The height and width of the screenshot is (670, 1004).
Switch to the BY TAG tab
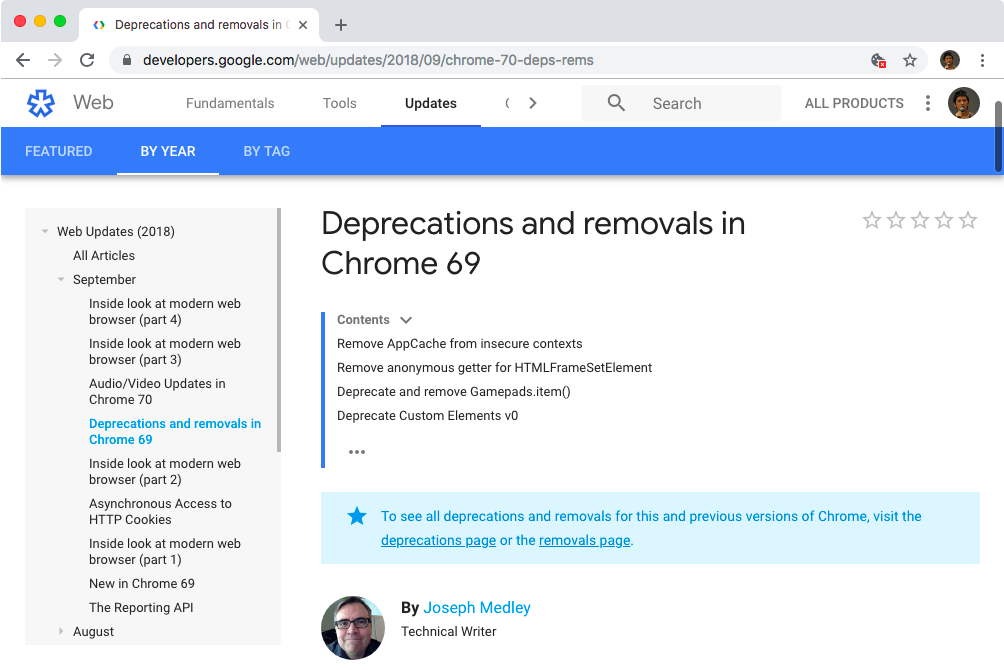(266, 151)
